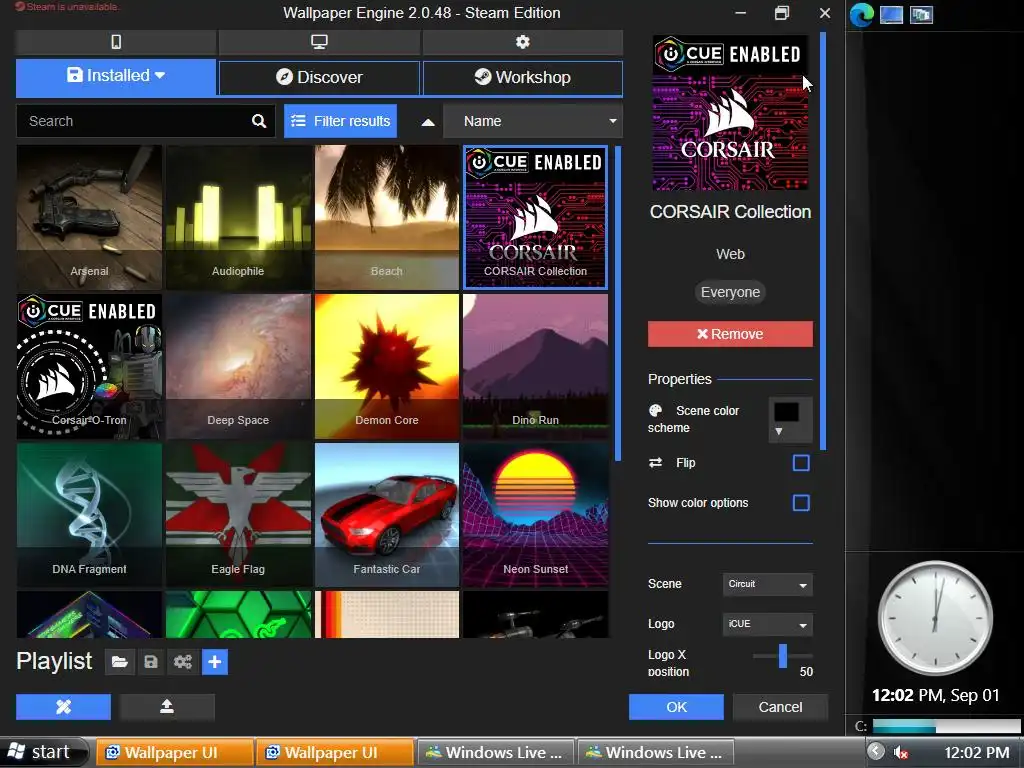Select the green Razer hexagon wallpaper
This screenshot has height=768, width=1024.
238,615
